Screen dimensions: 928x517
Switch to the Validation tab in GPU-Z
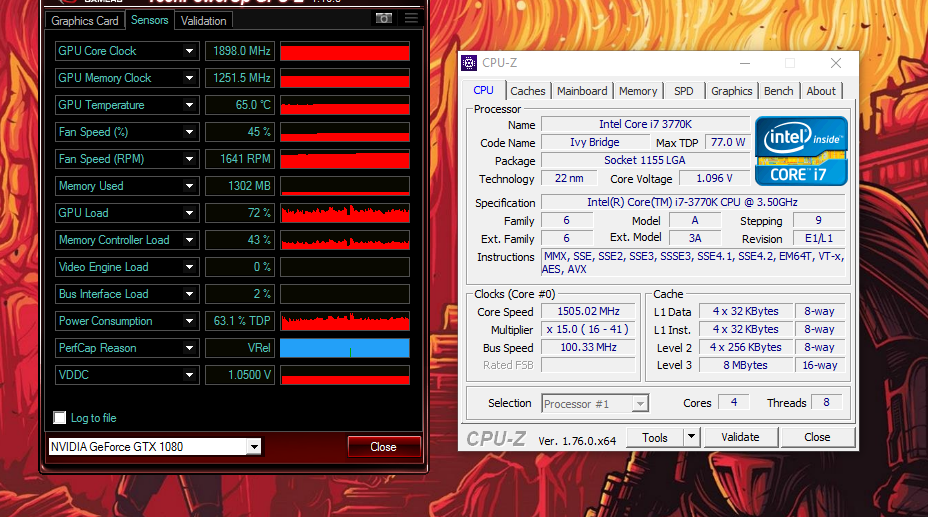click(204, 21)
